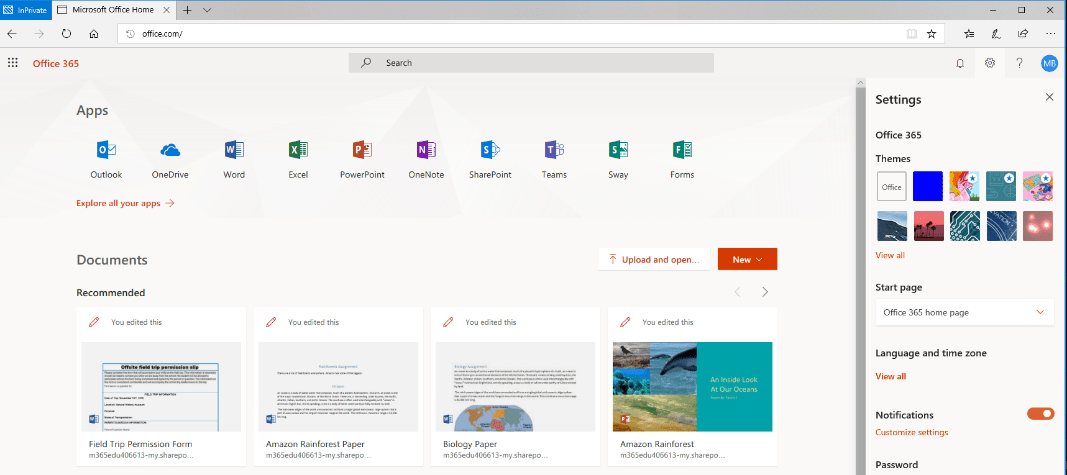Viewport: 1067px width, 475px height.
Task: Turn off the Notifications toggle
Action: 1040,414
